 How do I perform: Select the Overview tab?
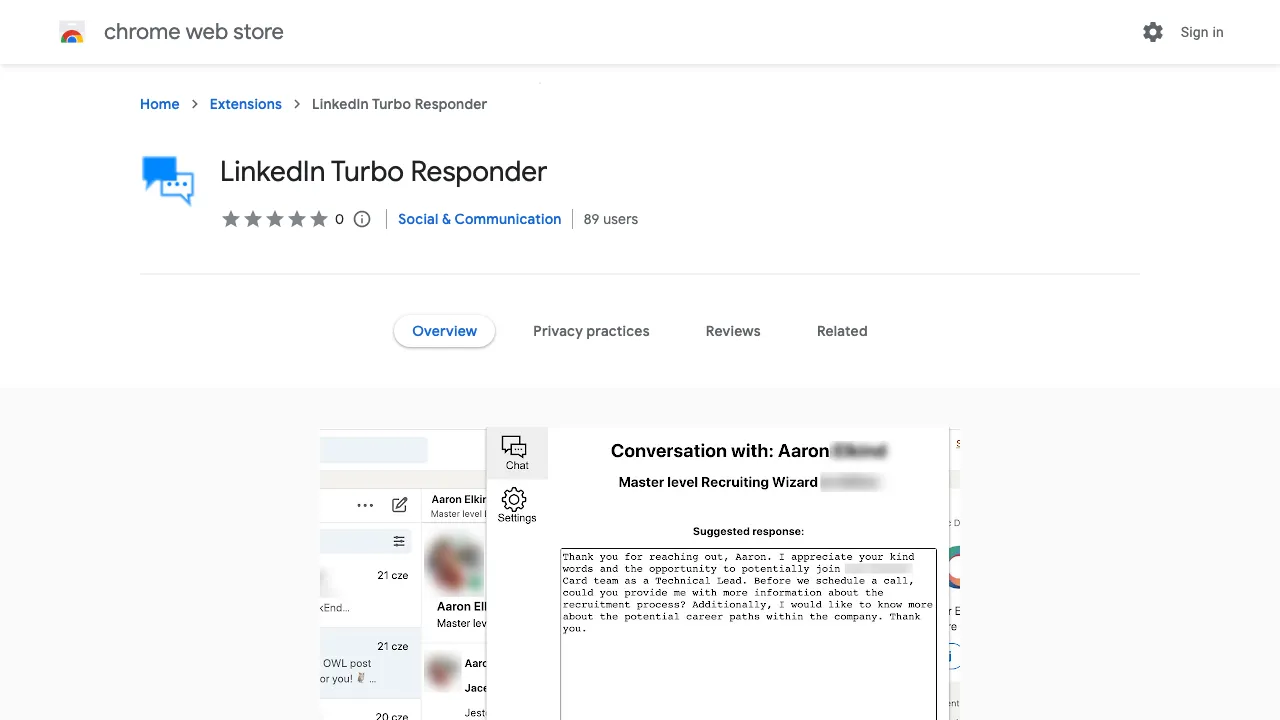coord(445,331)
